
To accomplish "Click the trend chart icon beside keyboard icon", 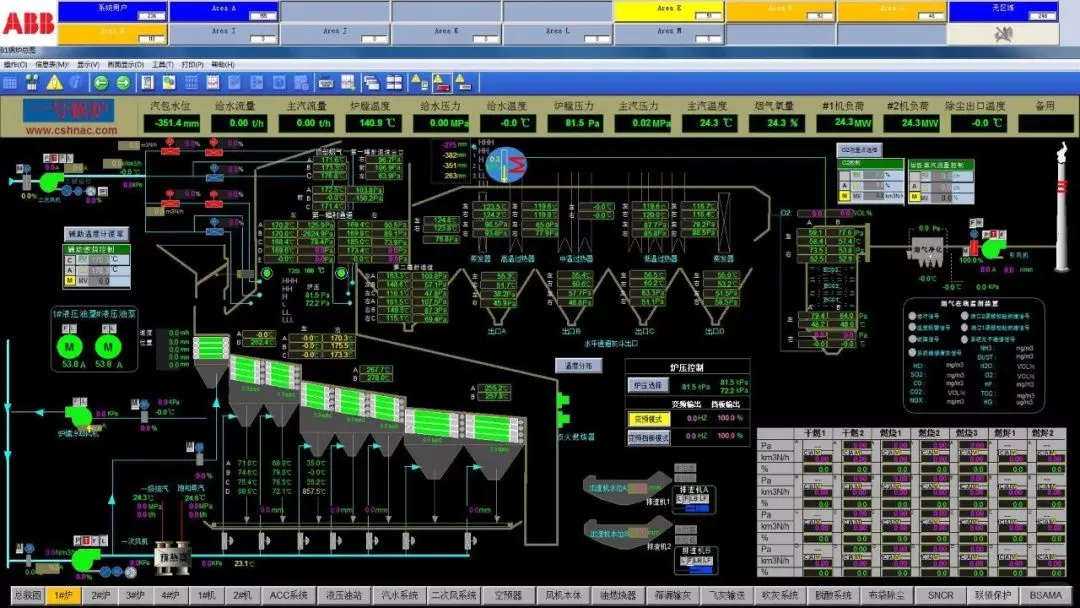I will (x=348, y=83).
